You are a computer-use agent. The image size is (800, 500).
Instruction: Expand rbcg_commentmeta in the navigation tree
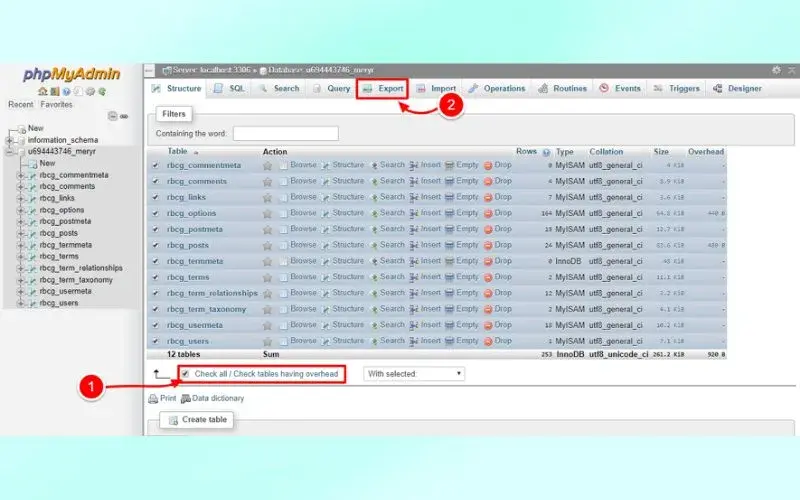pos(21,175)
